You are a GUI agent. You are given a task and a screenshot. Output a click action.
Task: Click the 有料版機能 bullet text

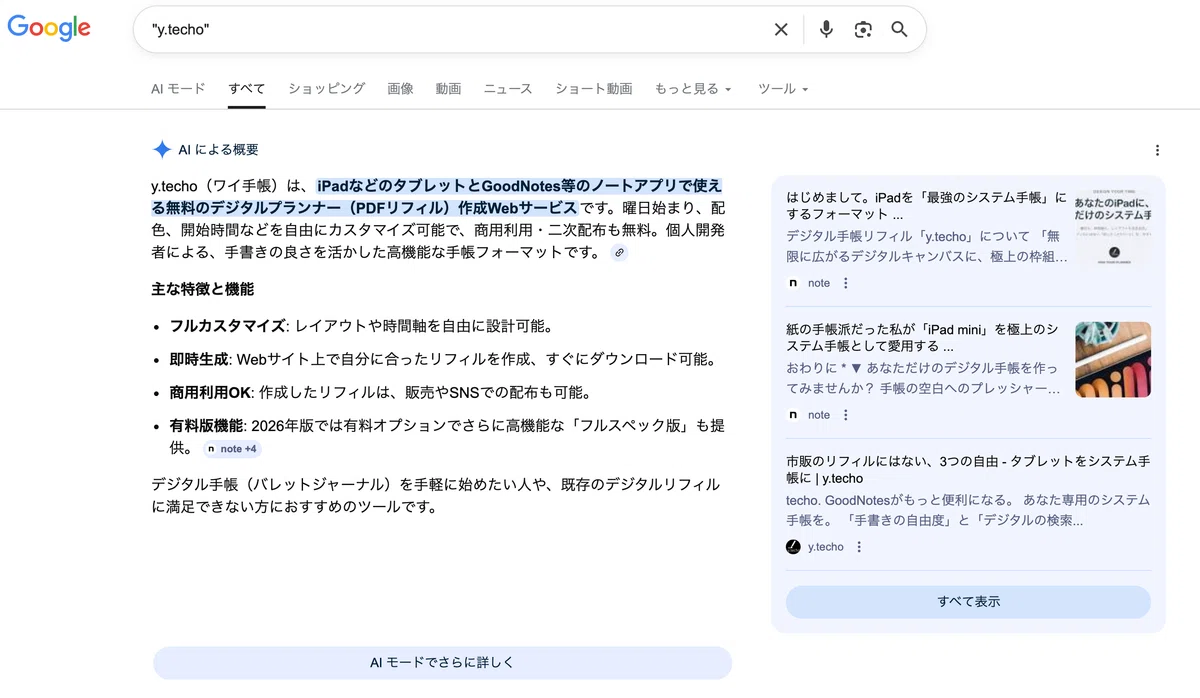point(447,436)
